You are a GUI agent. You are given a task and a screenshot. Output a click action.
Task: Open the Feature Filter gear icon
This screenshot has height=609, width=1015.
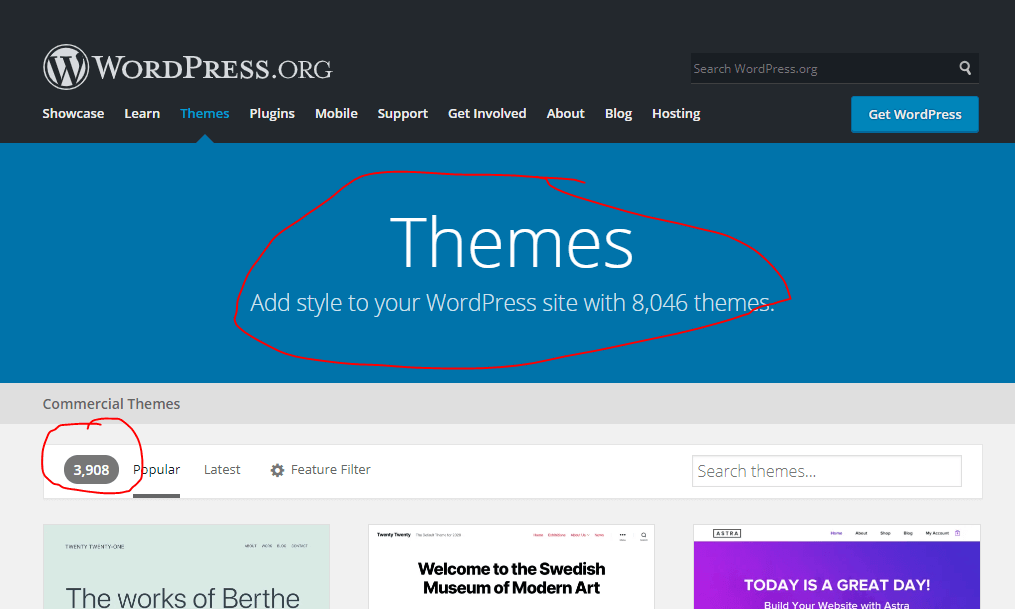pos(277,469)
